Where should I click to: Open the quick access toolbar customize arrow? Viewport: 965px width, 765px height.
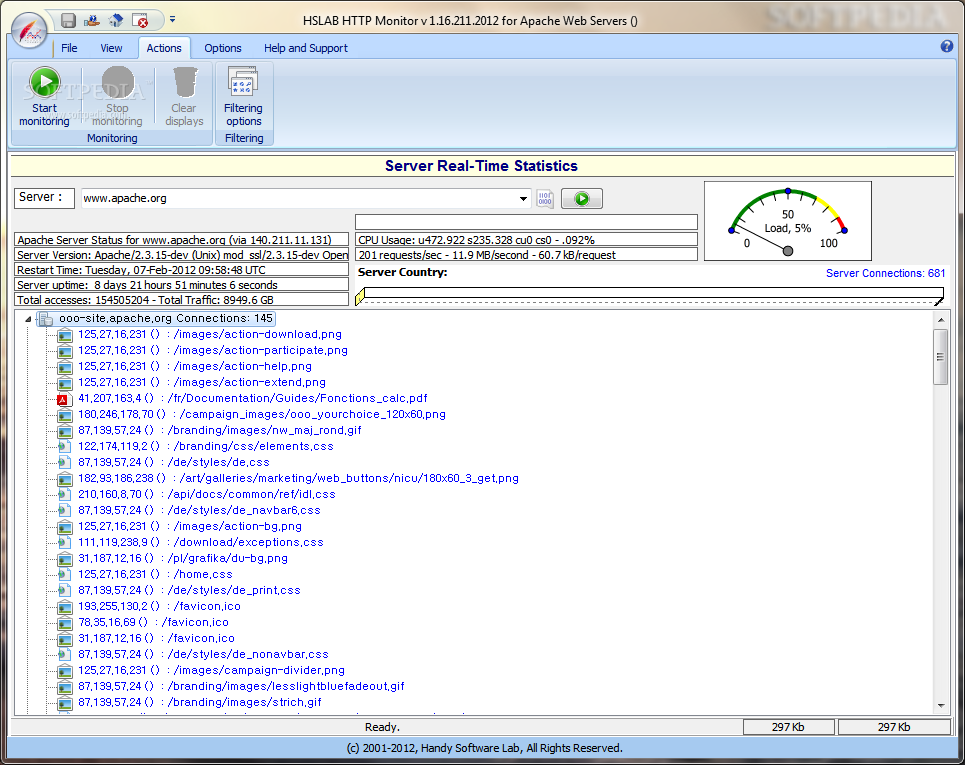172,20
